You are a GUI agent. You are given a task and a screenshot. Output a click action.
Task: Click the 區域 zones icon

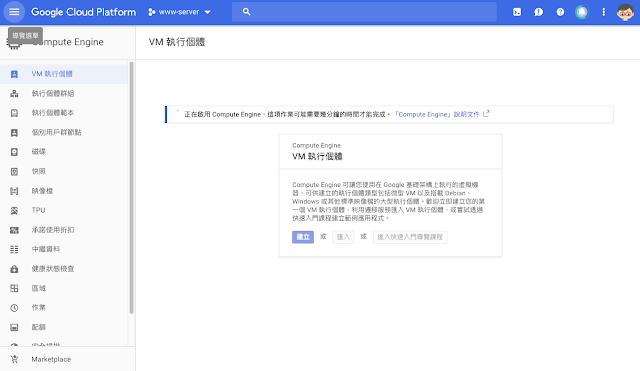(14, 289)
